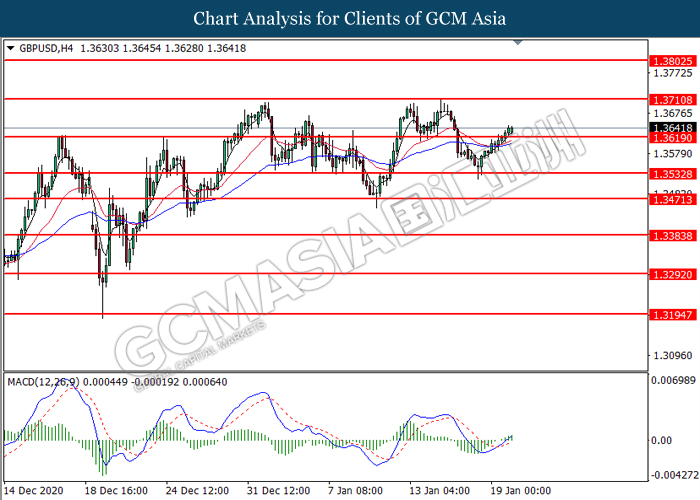
Task: Click the OHLC values next to the symbol
Action: (163, 48)
